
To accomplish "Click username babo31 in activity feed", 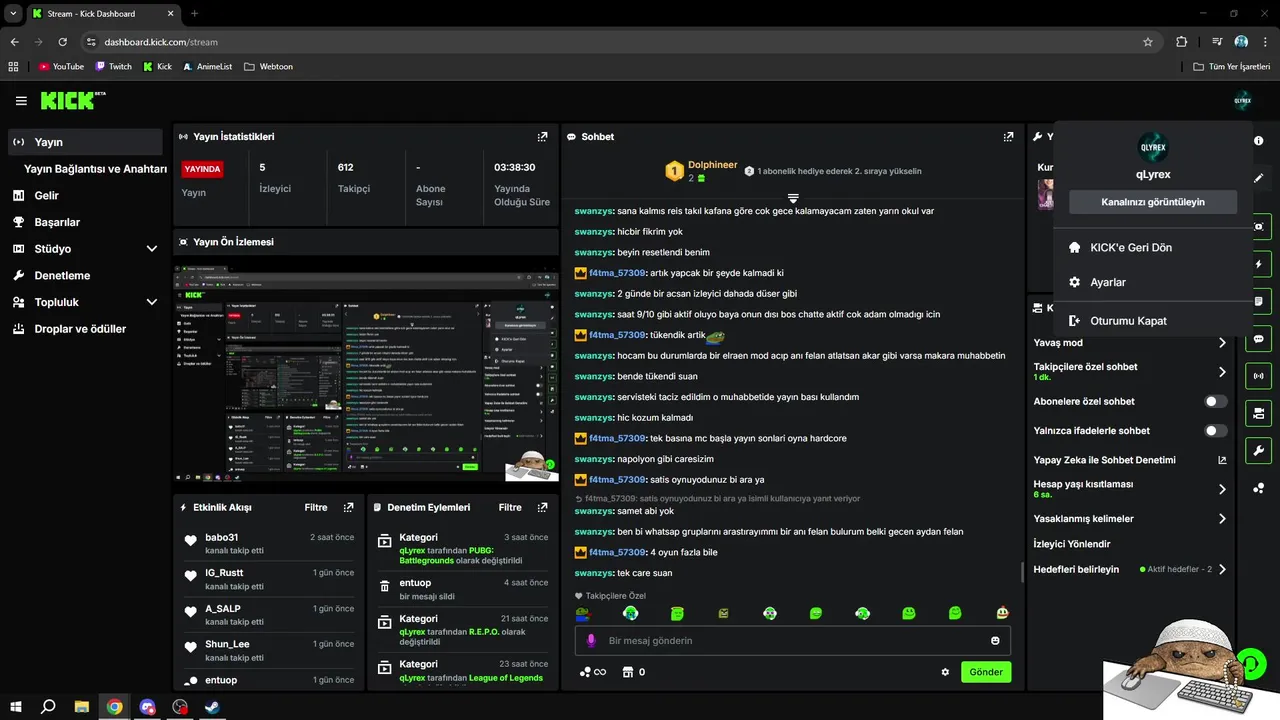I will point(222,537).
